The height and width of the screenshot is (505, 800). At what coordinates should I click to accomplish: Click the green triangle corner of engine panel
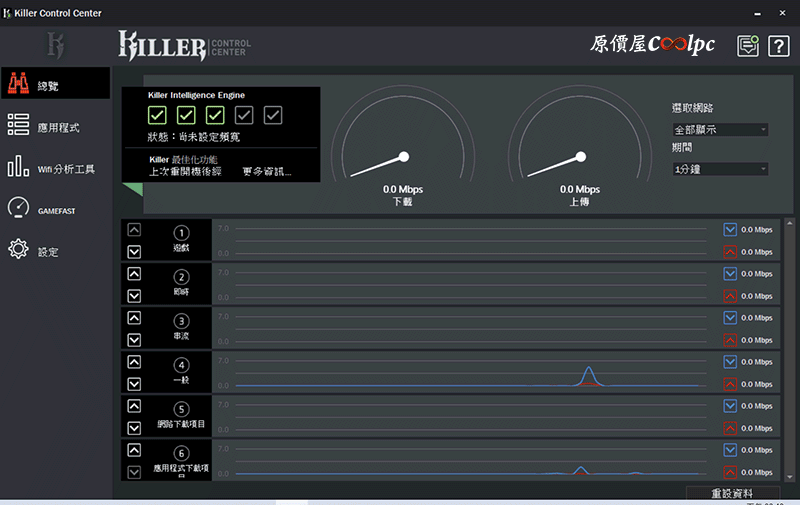(x=134, y=189)
